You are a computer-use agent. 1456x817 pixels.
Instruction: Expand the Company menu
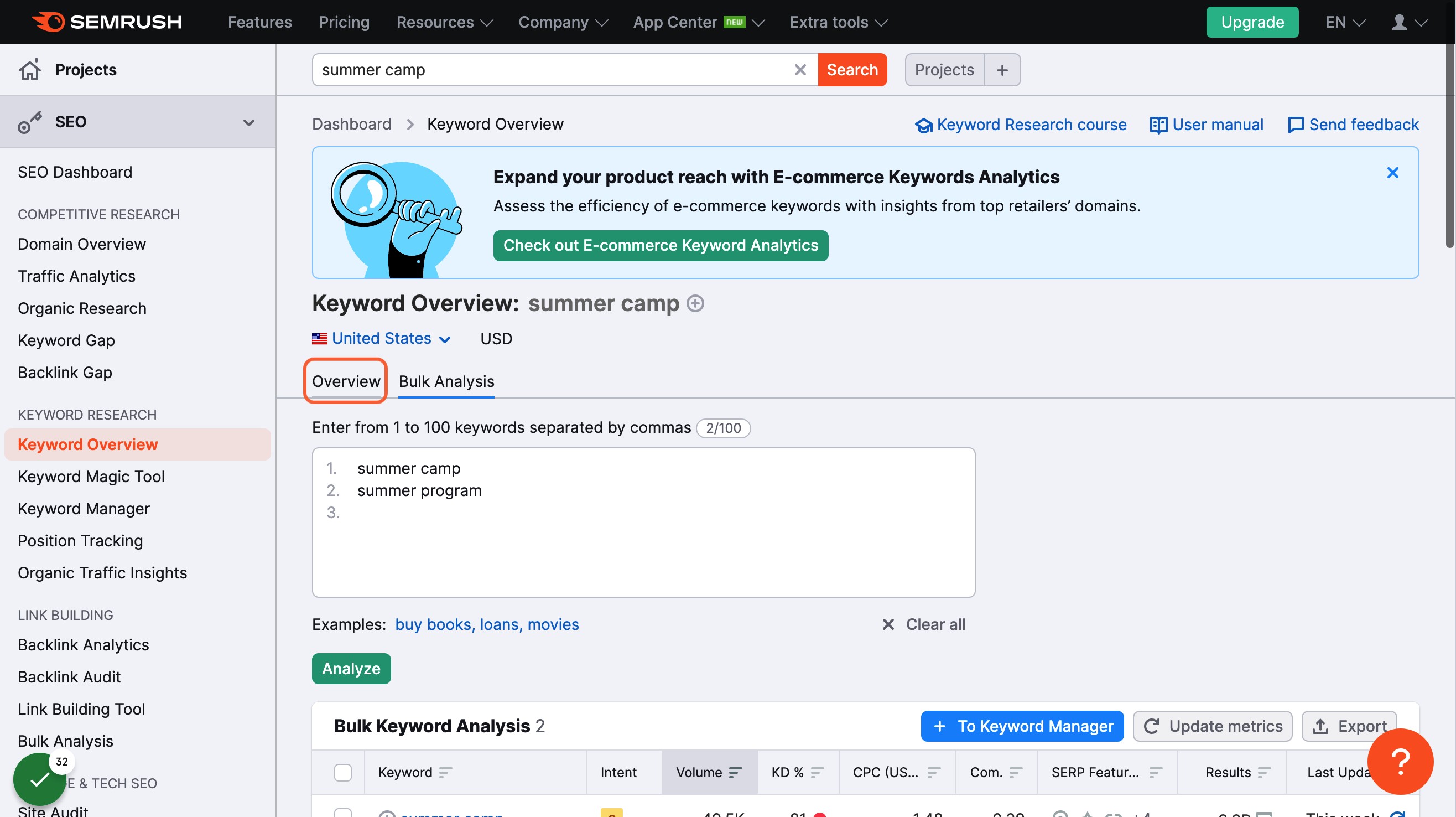coord(564,22)
